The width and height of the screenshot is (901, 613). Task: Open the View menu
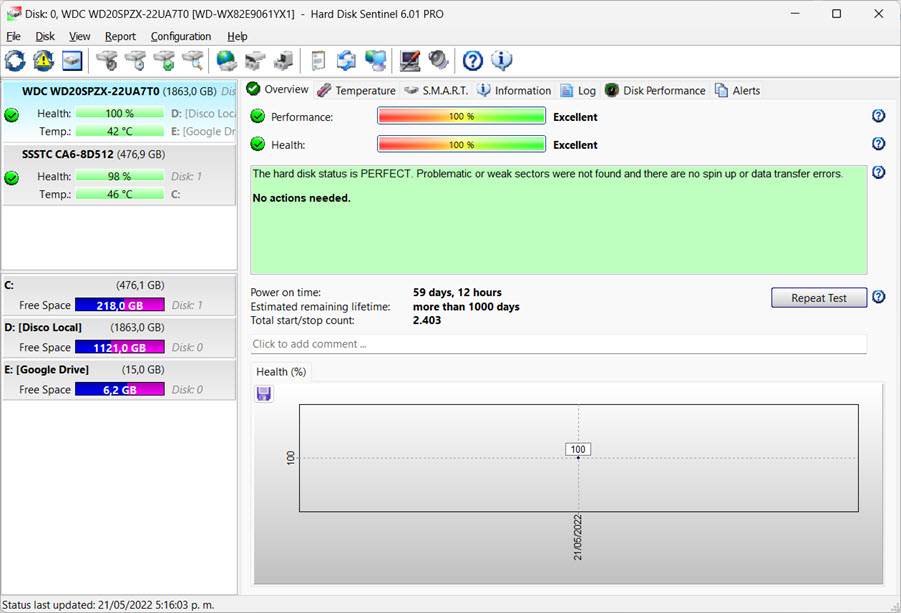(79, 36)
